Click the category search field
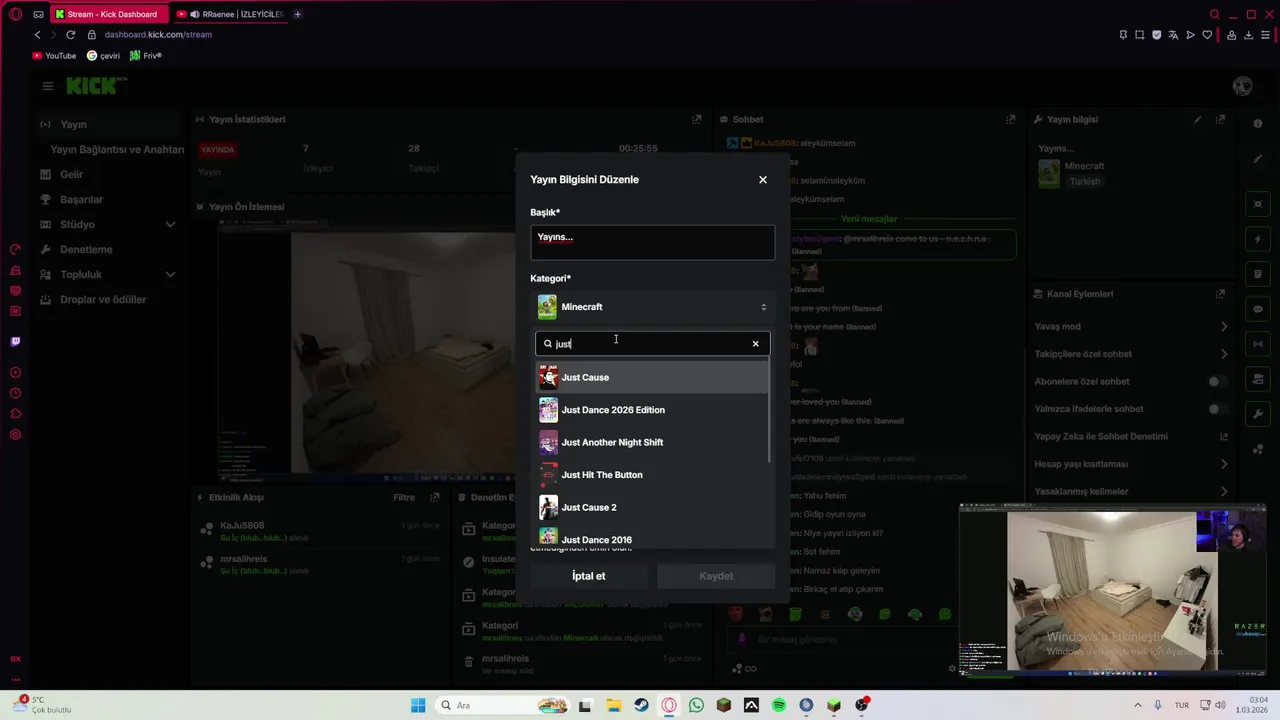 click(652, 344)
